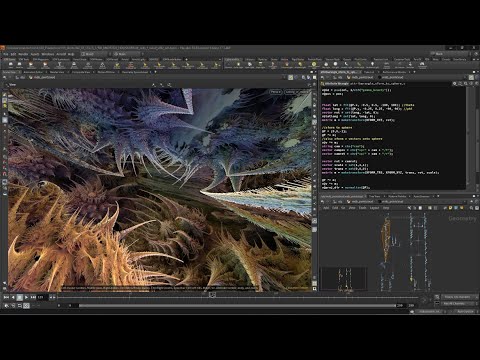Open the camera menu next to Persp

pyautogui.click(x=297, y=92)
